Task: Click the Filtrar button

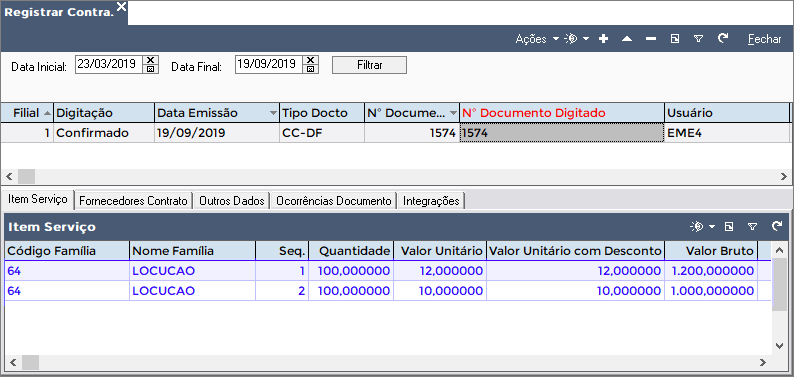Action: (369, 65)
